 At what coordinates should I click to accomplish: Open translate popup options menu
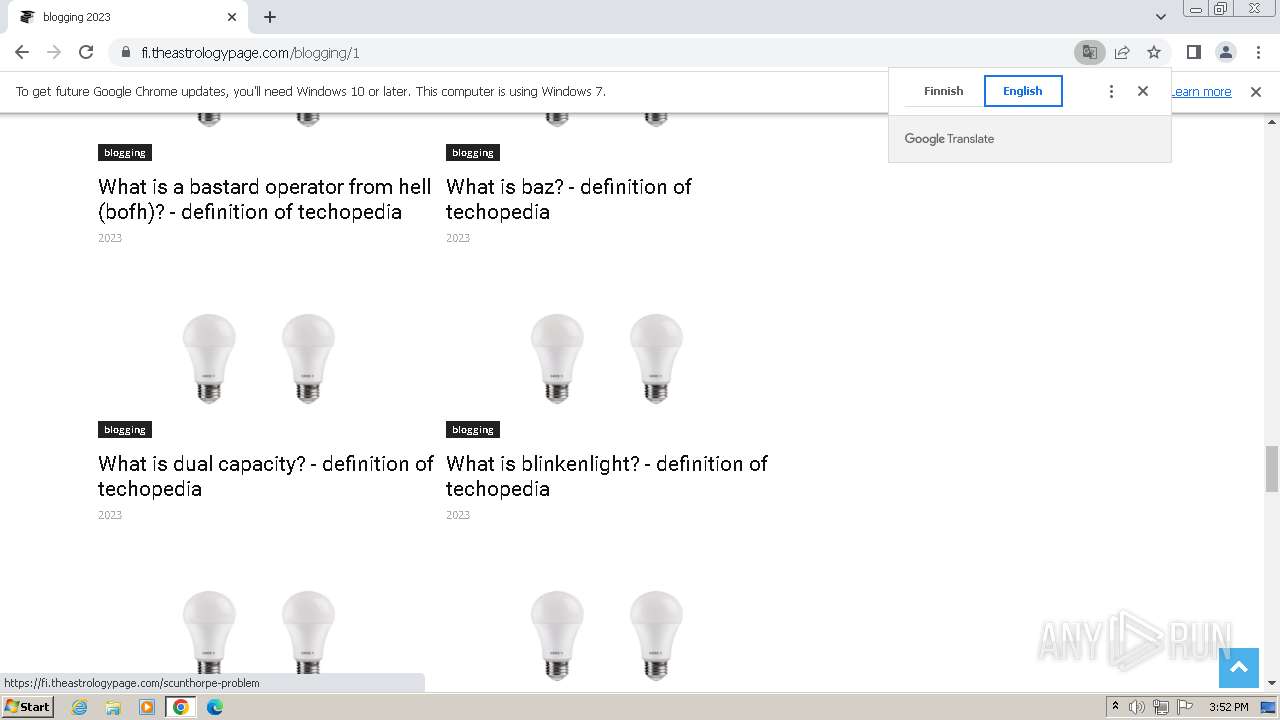coord(1111,91)
